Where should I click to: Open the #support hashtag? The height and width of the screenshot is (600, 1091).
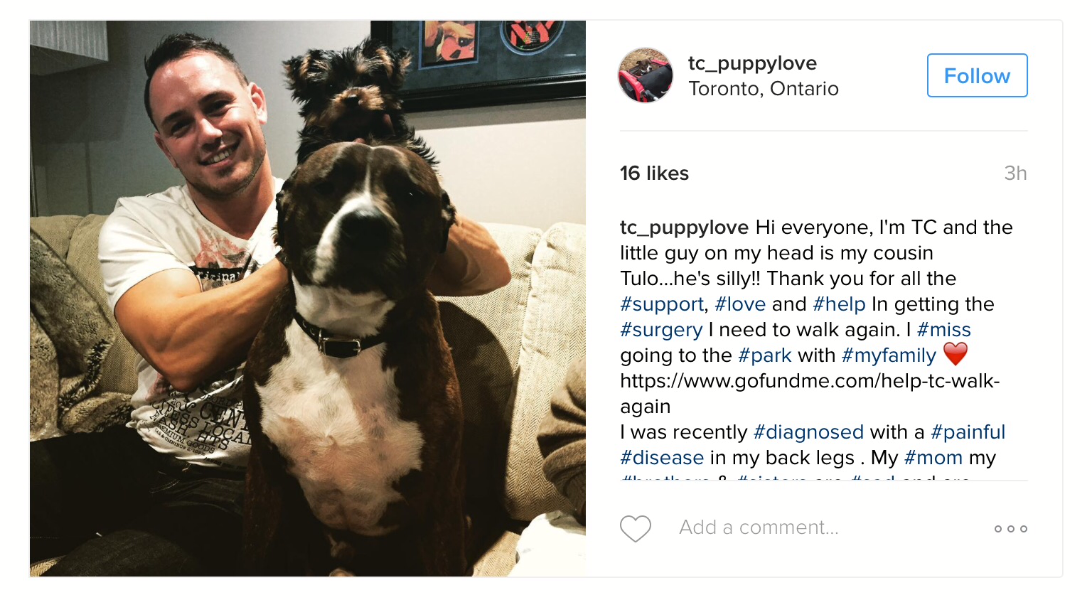(662, 304)
